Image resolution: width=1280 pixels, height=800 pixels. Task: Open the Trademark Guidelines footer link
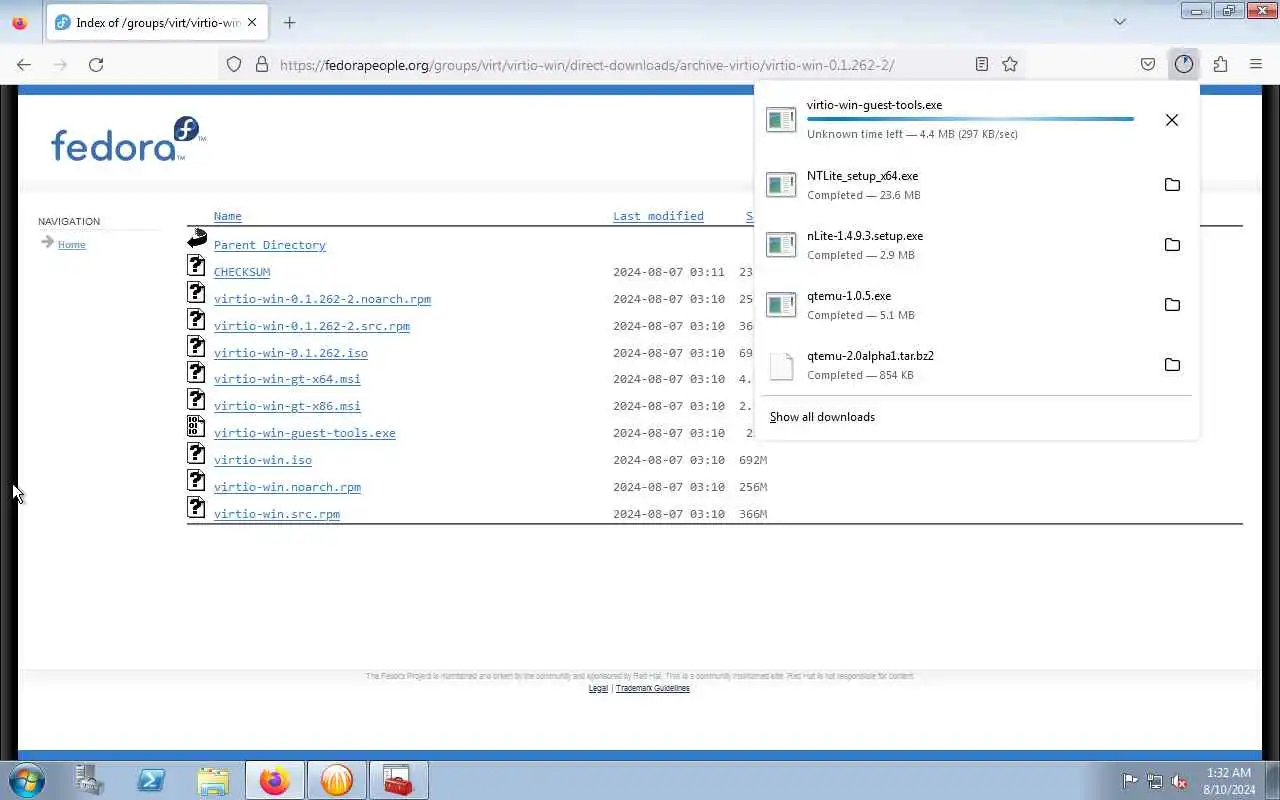(x=652, y=688)
